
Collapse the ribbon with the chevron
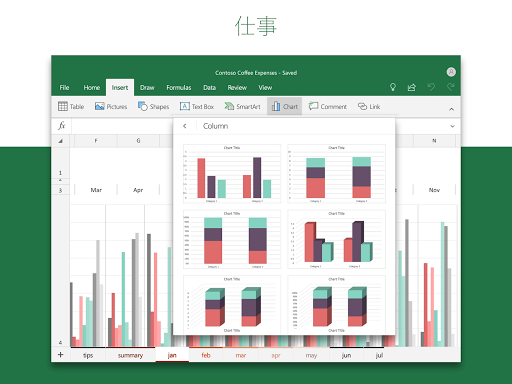point(451,109)
